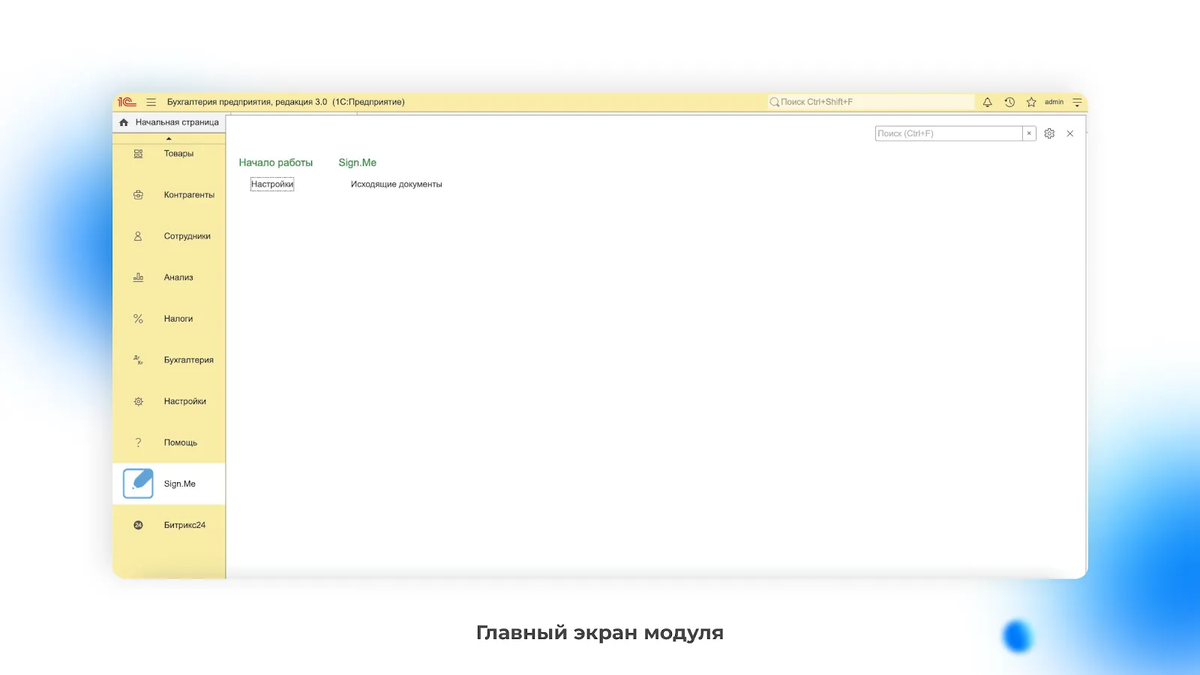This screenshot has width=1200, height=675.
Task: Open Налоги section
Action: (179, 318)
